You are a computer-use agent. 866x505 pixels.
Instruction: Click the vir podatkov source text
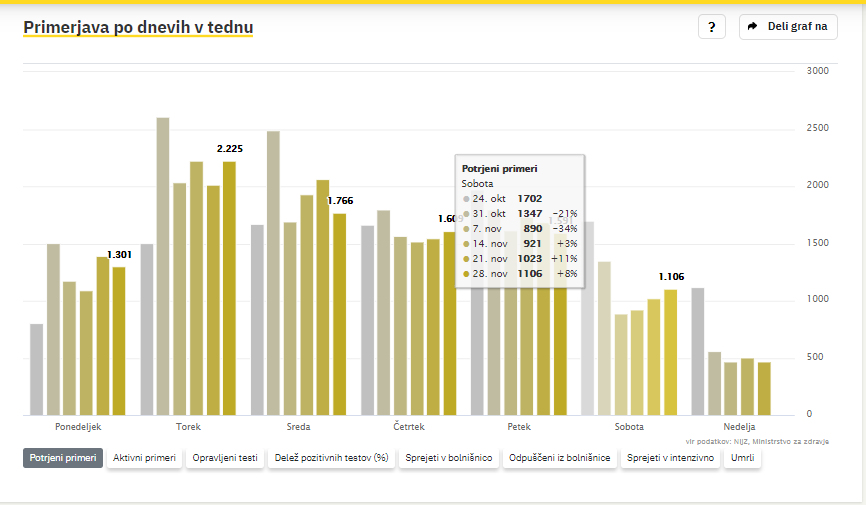757,441
